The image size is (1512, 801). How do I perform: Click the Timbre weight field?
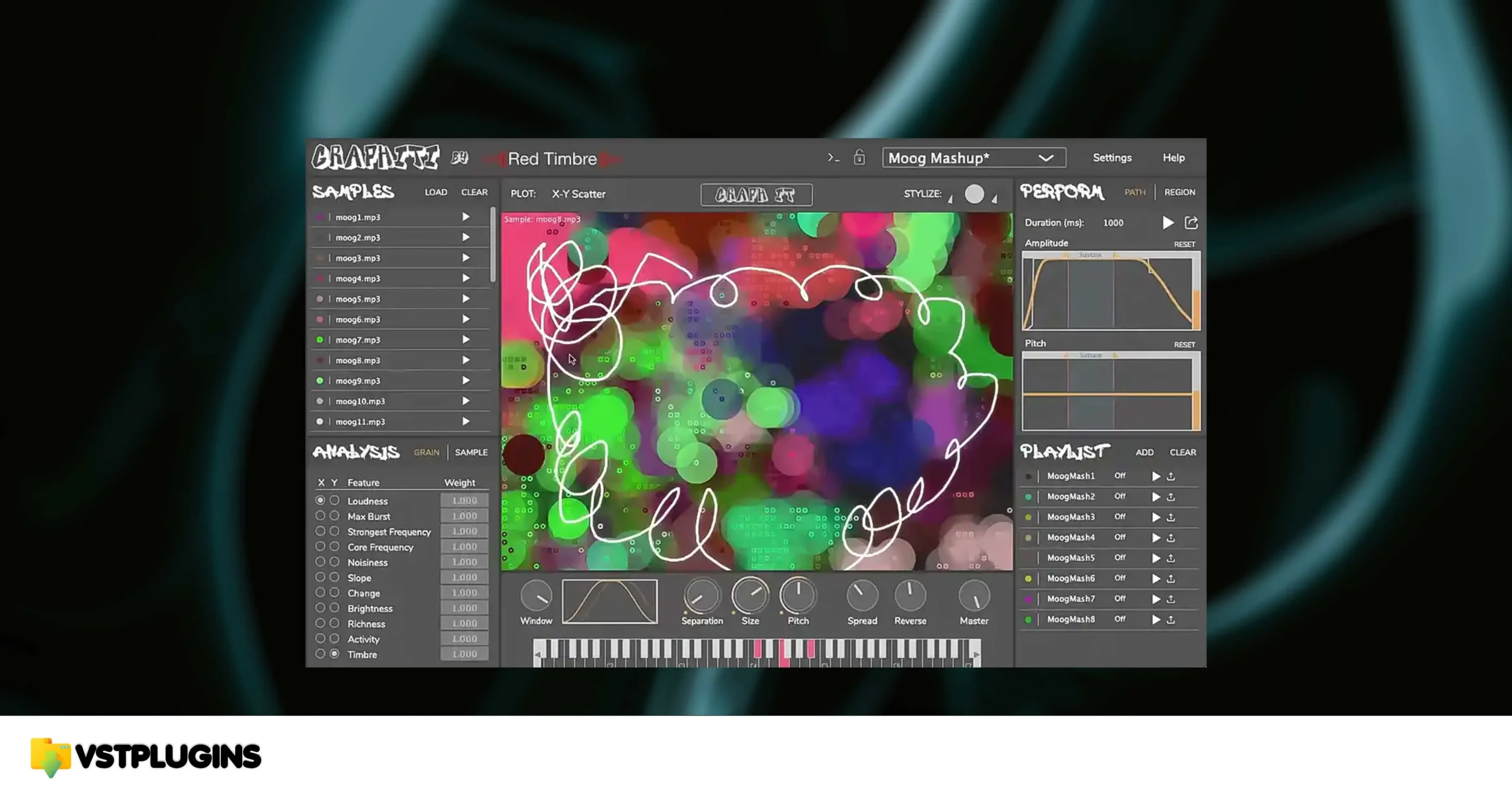(464, 653)
